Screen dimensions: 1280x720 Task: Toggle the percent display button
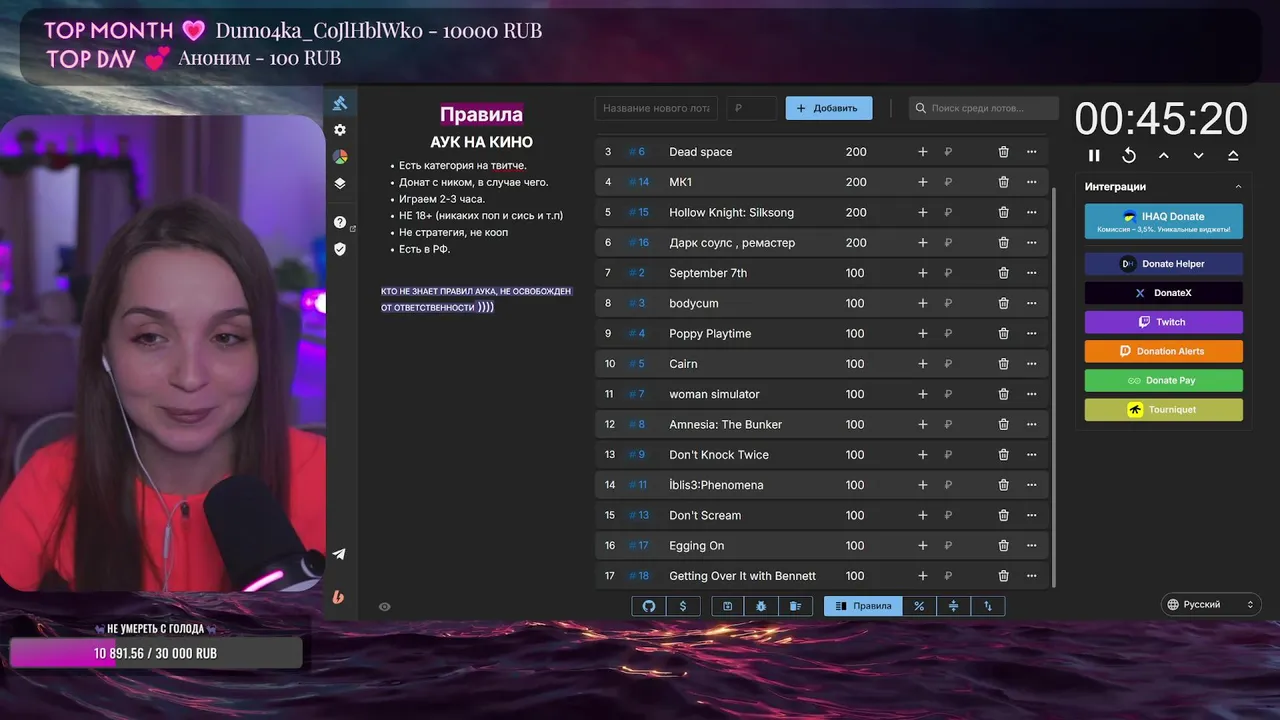click(x=919, y=606)
